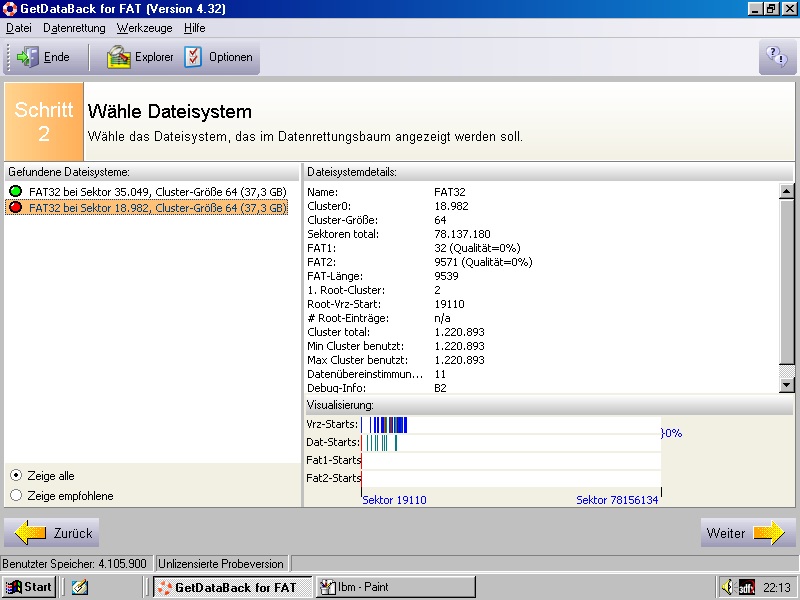This screenshot has width=800, height=600.
Task: Click the Ende exit door icon
Action: coord(28,57)
